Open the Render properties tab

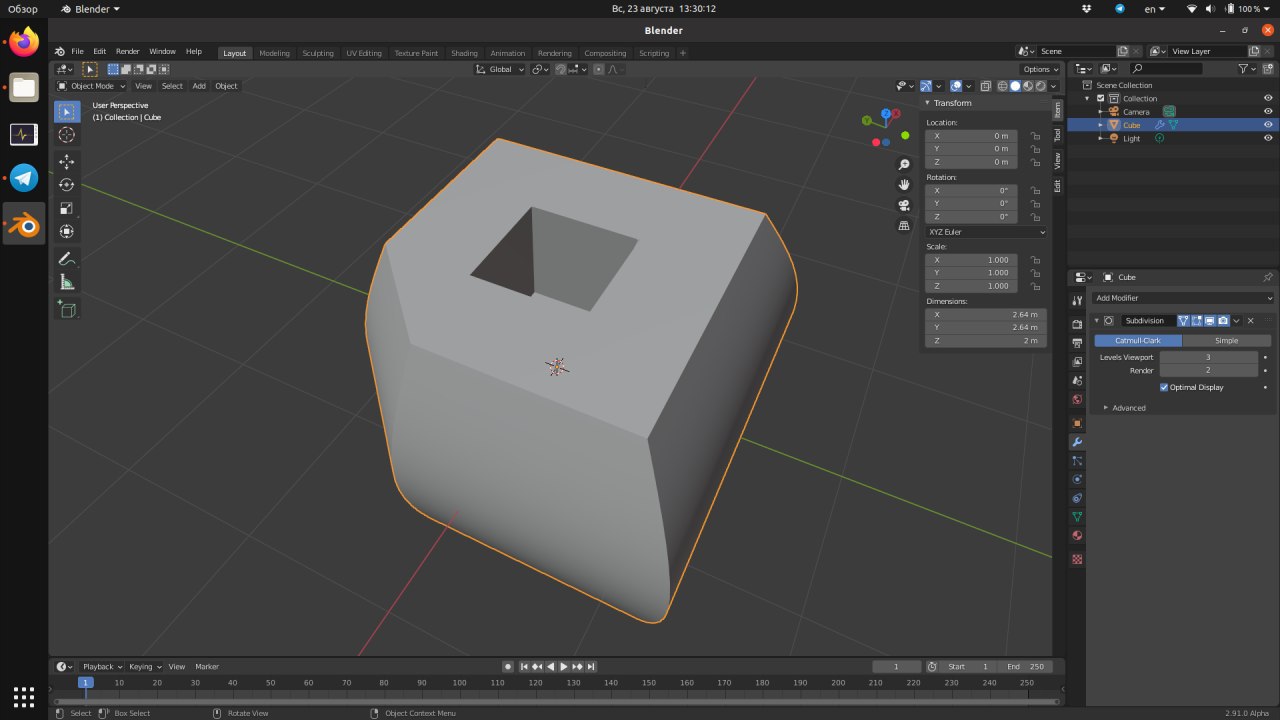click(1077, 324)
